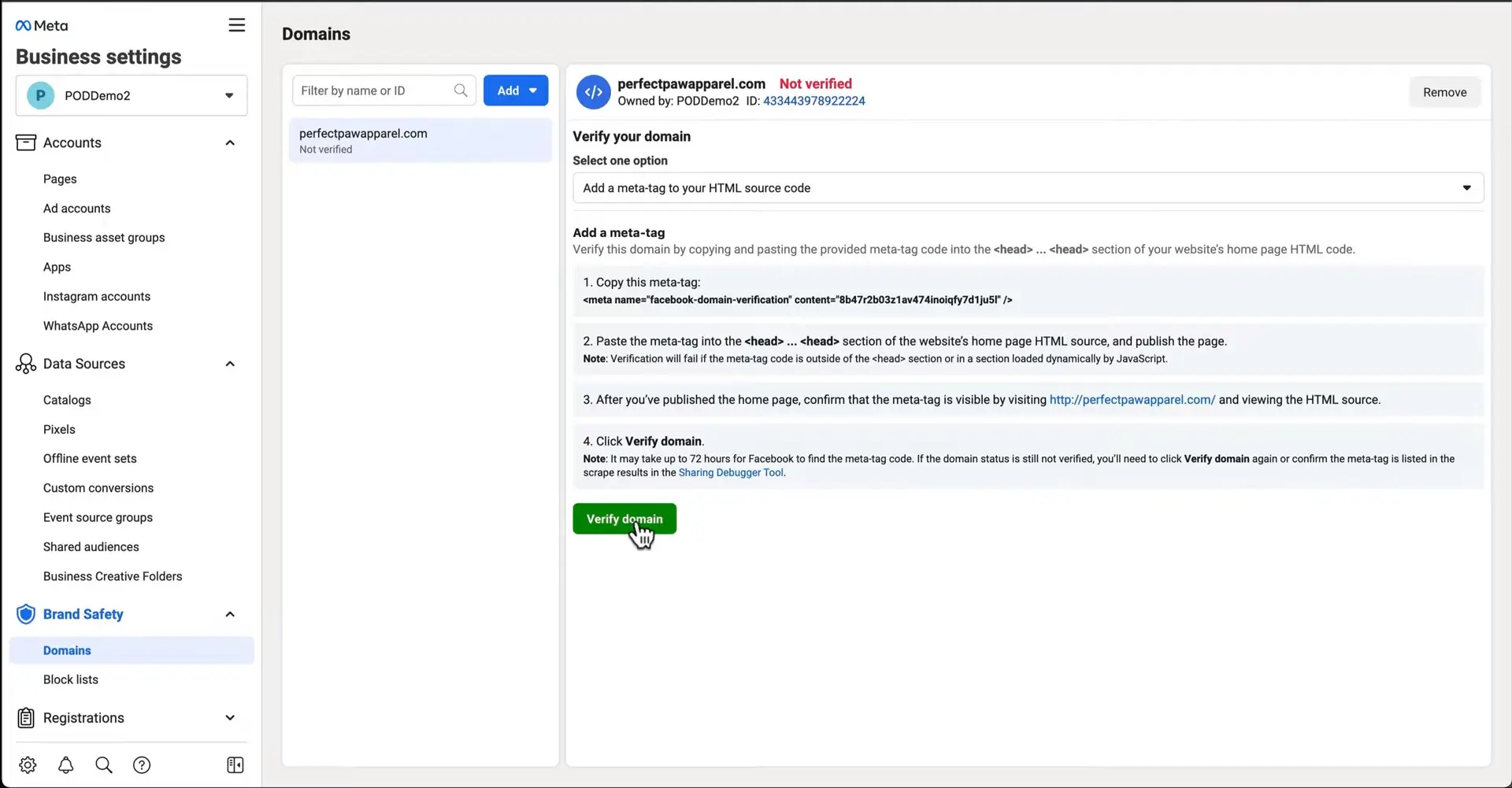This screenshot has height=788, width=1512.
Task: Open Catalogs in sidebar
Action: [x=67, y=400]
